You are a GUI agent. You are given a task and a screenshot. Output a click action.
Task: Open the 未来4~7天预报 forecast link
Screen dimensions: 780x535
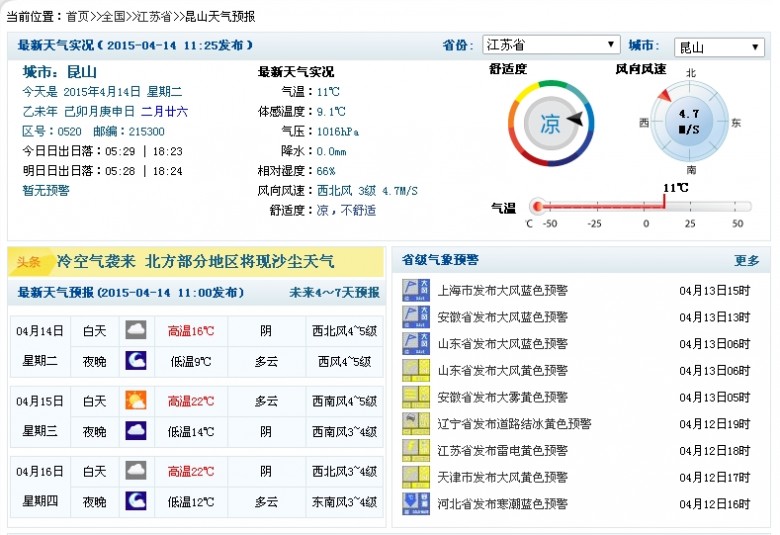pyautogui.click(x=334, y=293)
